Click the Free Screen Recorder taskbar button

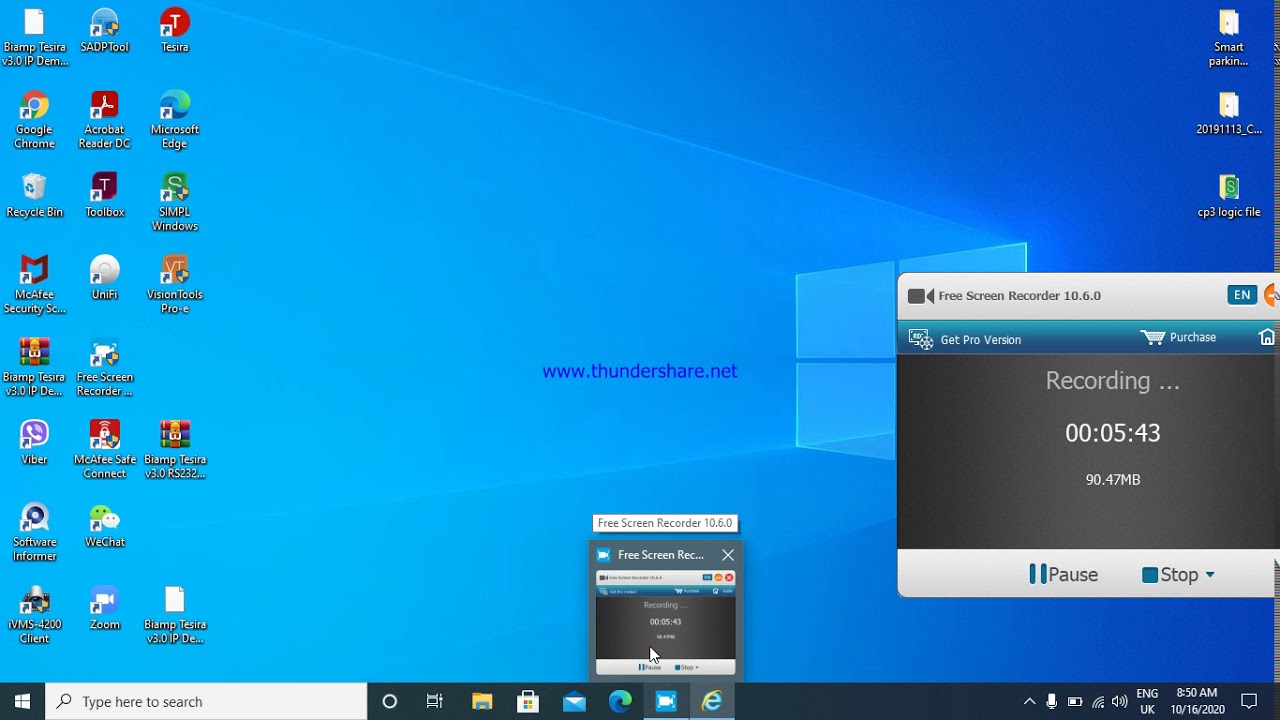tap(666, 701)
